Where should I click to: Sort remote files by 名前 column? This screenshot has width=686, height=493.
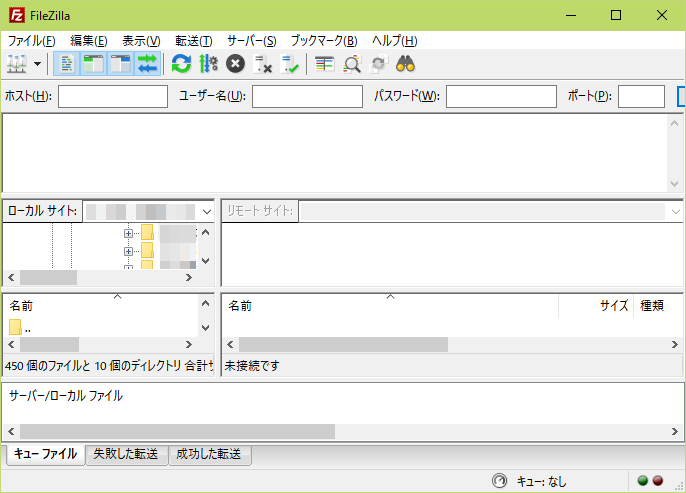(x=390, y=306)
